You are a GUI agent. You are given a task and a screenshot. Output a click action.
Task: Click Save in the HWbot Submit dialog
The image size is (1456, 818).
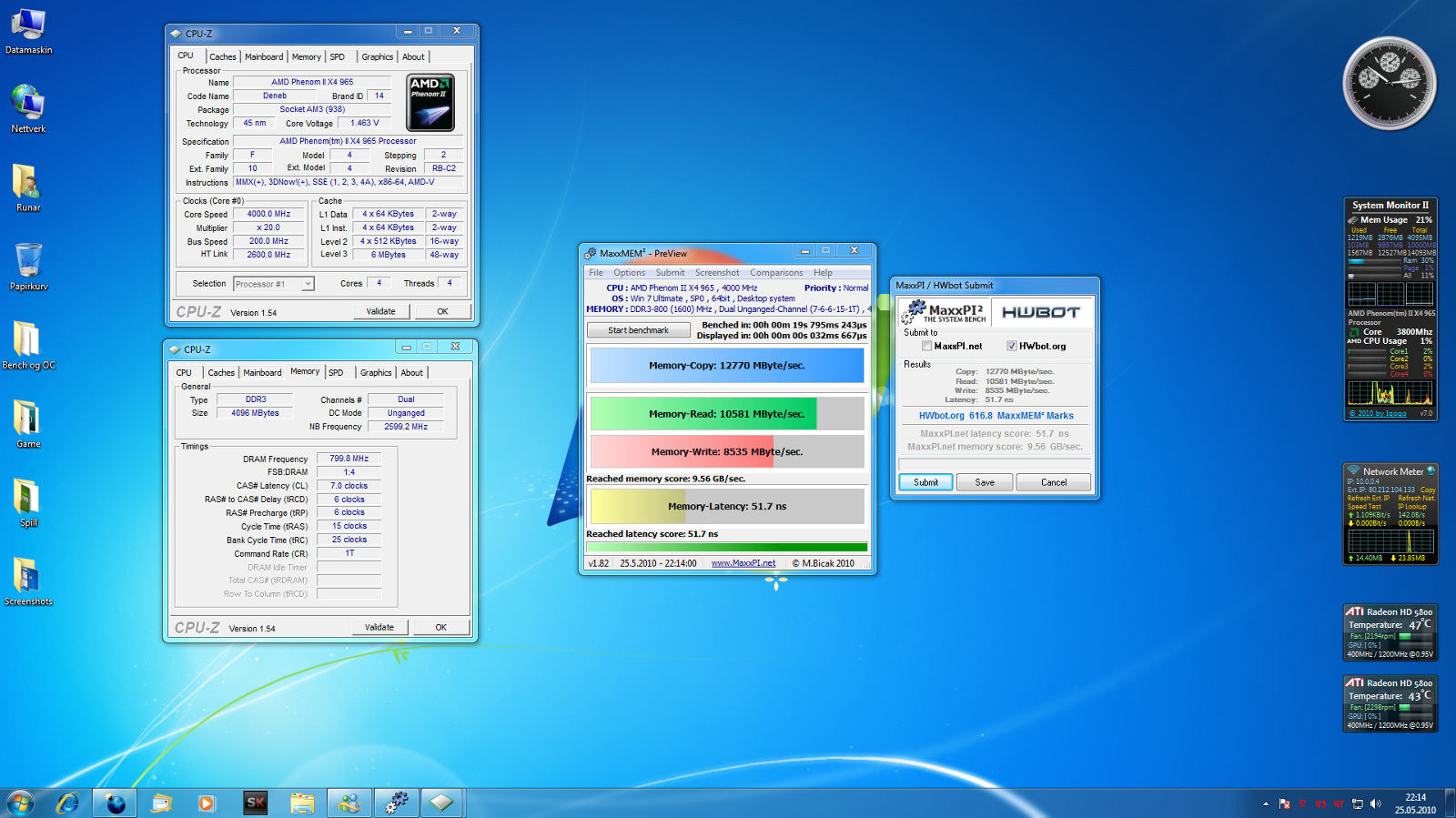[x=985, y=482]
